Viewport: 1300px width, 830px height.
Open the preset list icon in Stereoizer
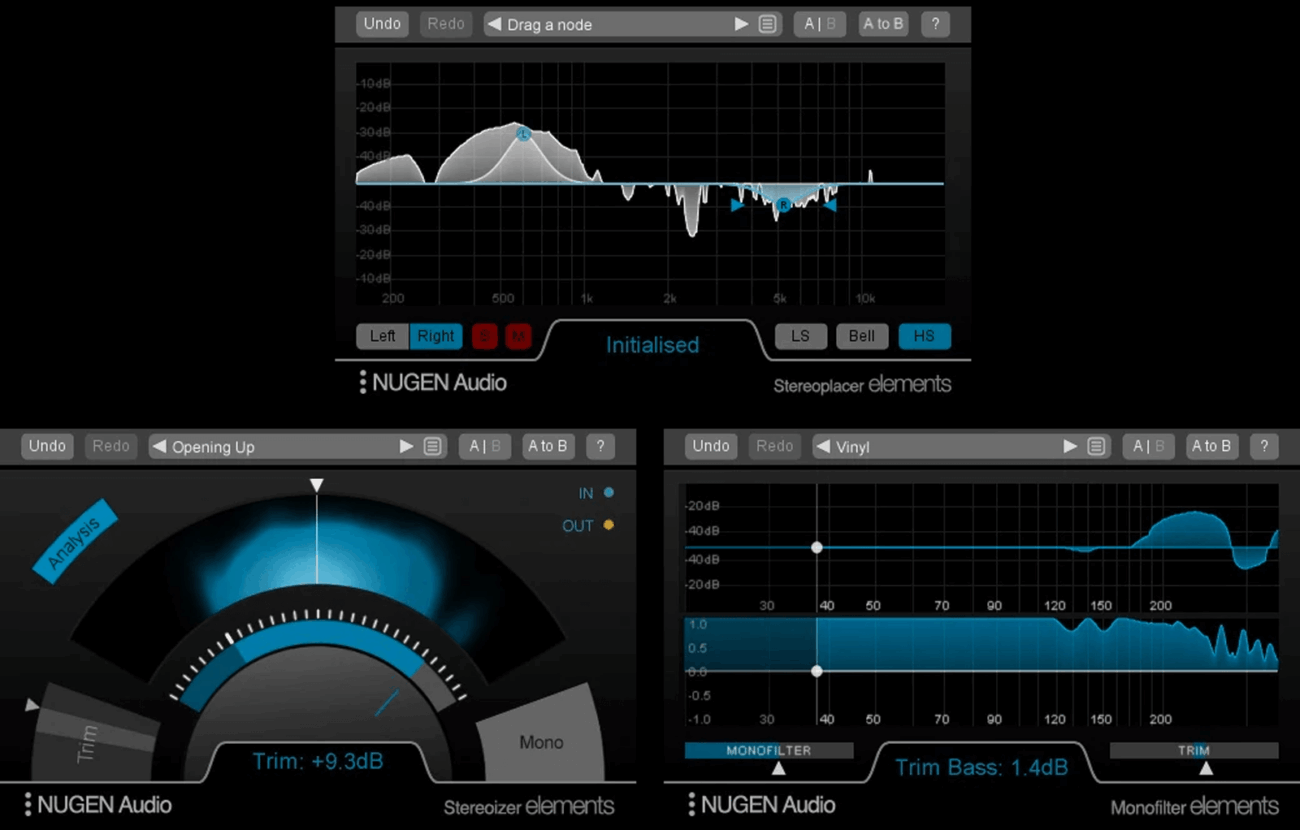point(432,446)
